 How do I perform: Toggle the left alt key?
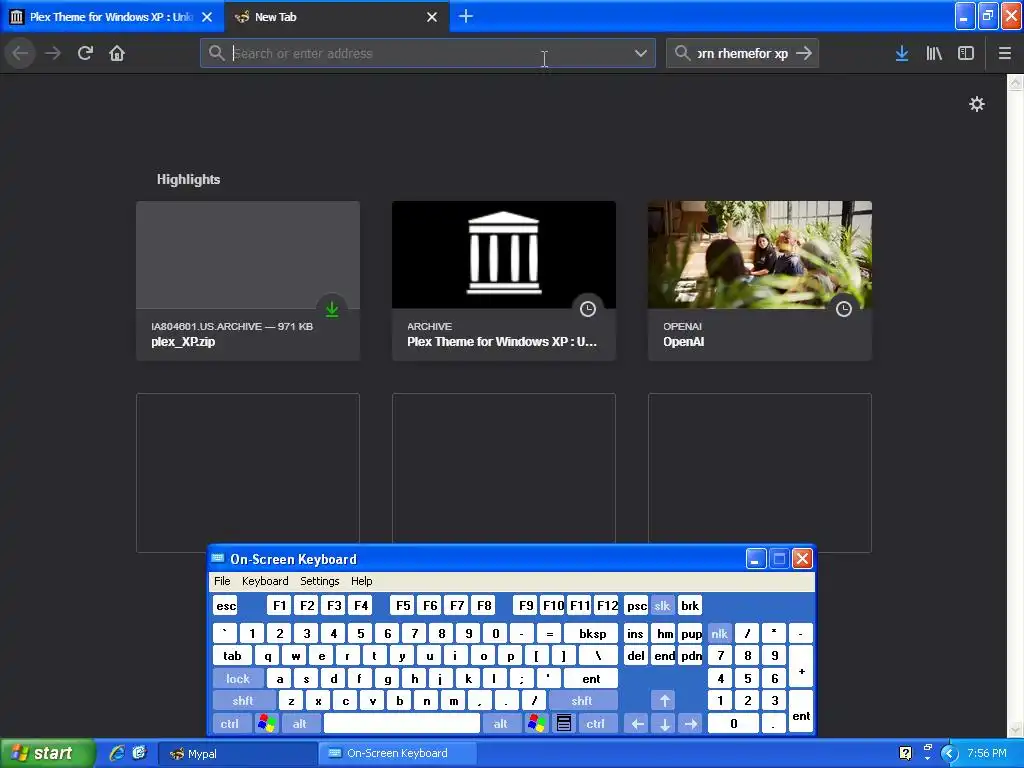click(x=300, y=724)
